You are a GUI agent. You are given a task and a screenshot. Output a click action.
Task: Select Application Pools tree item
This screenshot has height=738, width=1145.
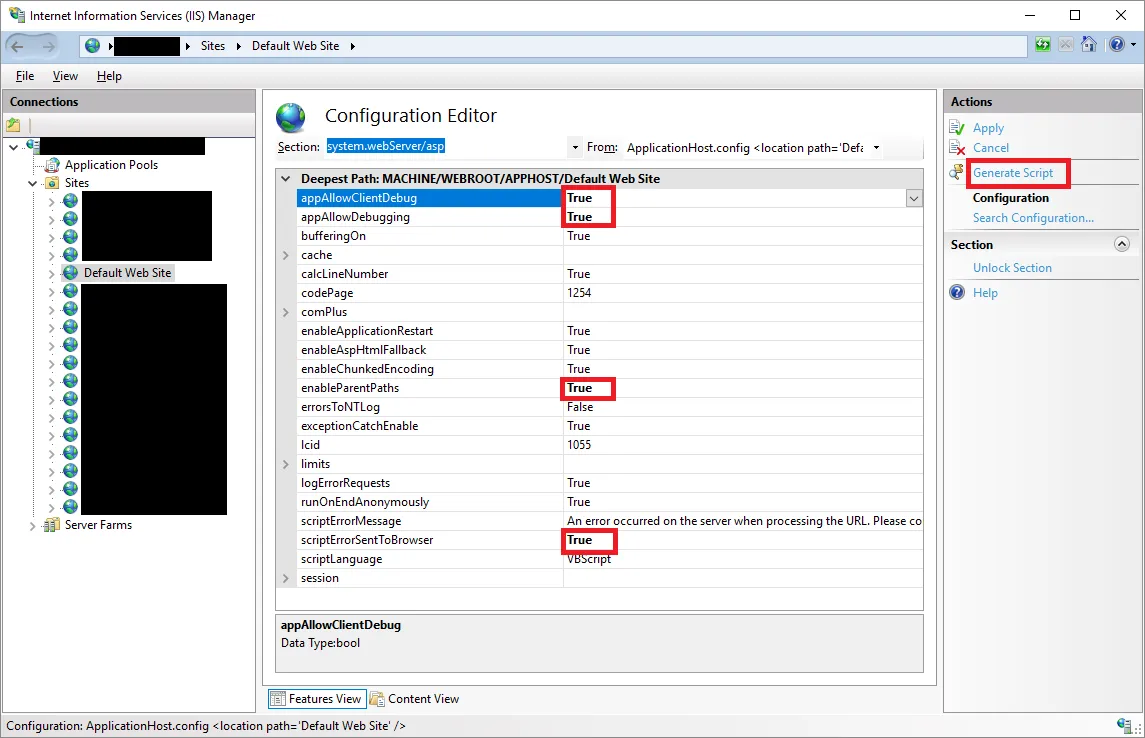(111, 165)
